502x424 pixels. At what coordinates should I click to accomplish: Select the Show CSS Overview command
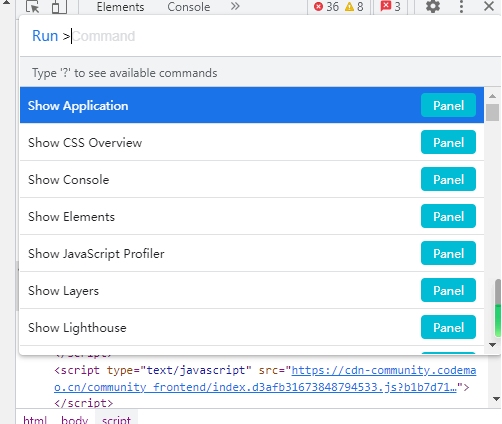point(252,142)
